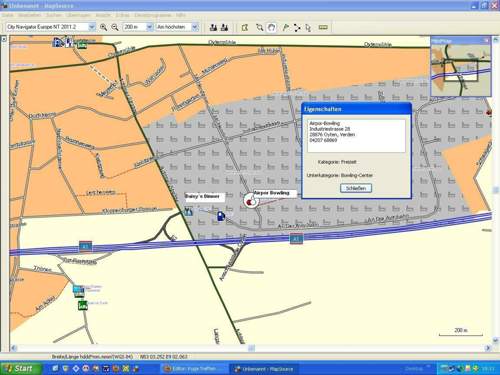The height and width of the screenshot is (375, 500).
Task: Select the waypoint flag tool
Action: tap(285, 27)
